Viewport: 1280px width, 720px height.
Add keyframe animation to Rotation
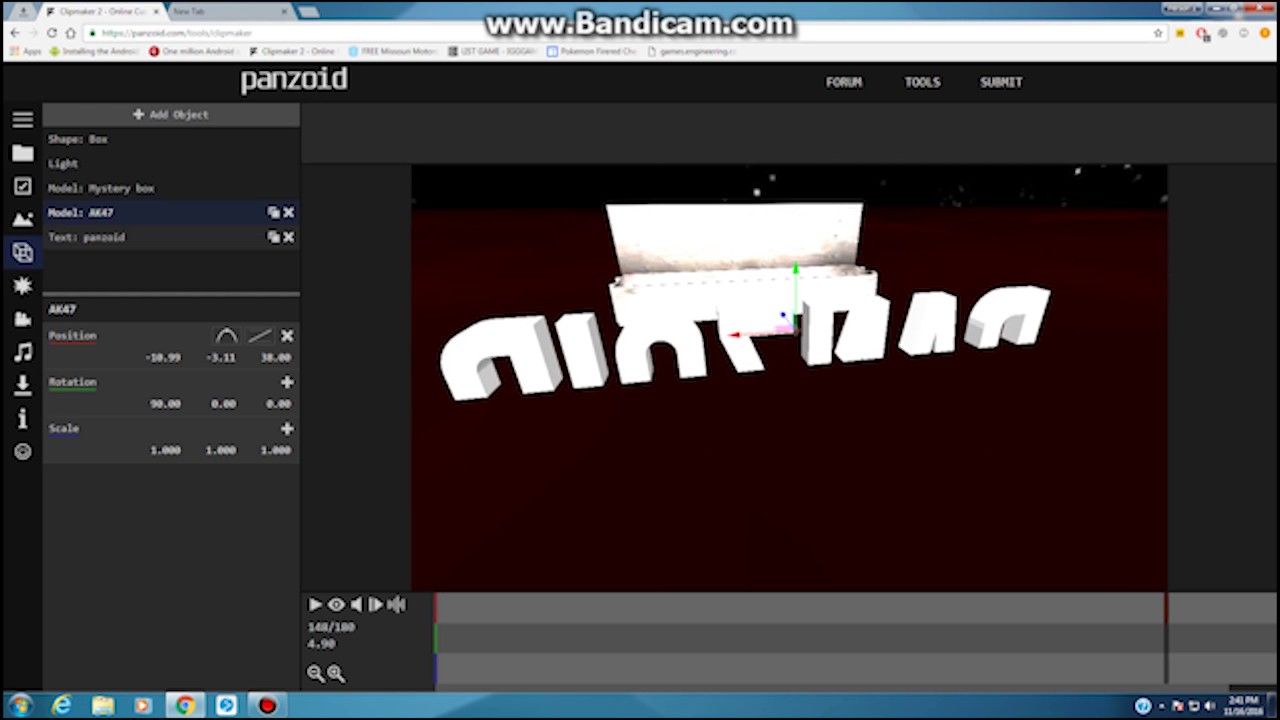click(x=287, y=382)
